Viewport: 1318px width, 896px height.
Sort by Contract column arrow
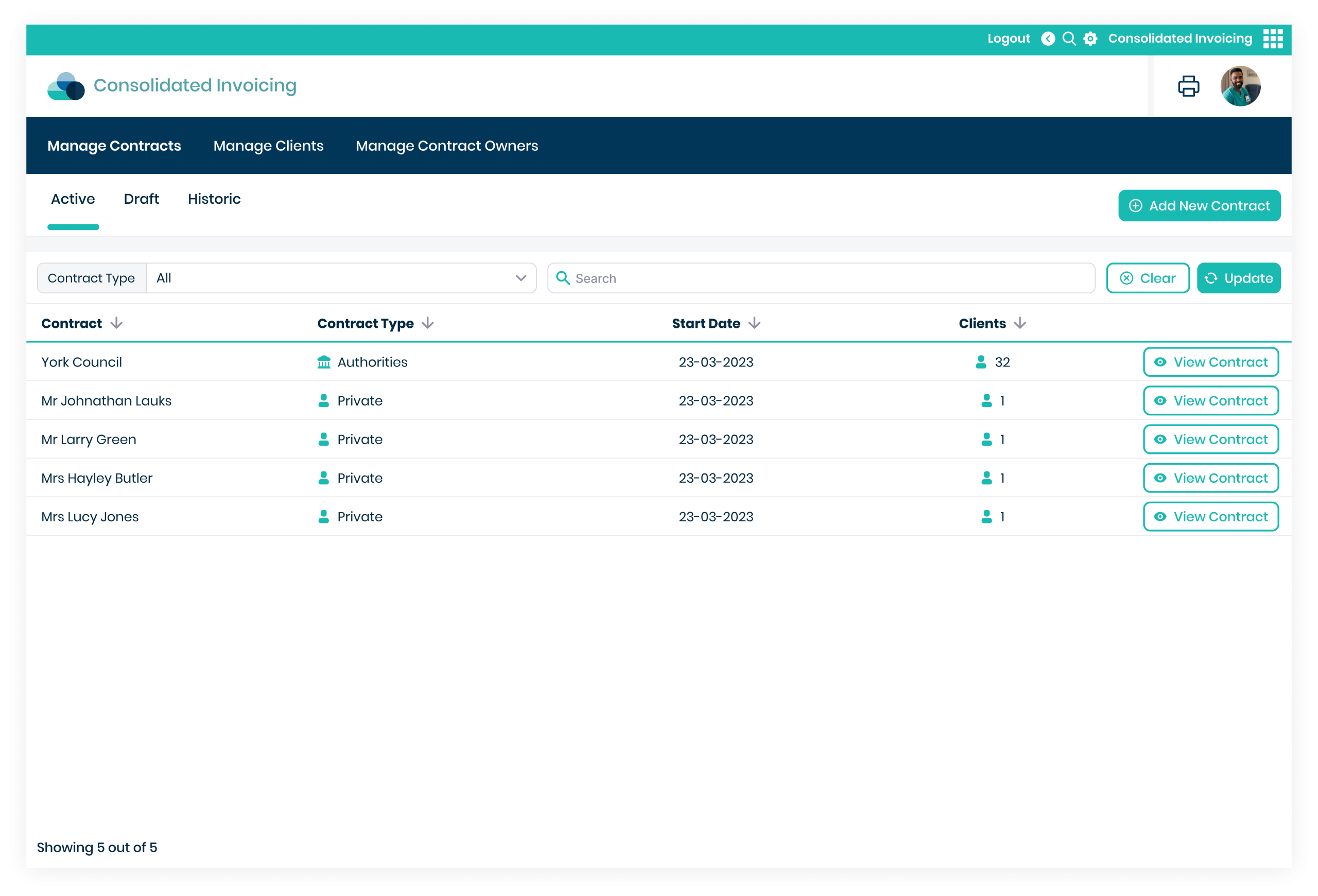pyautogui.click(x=117, y=323)
